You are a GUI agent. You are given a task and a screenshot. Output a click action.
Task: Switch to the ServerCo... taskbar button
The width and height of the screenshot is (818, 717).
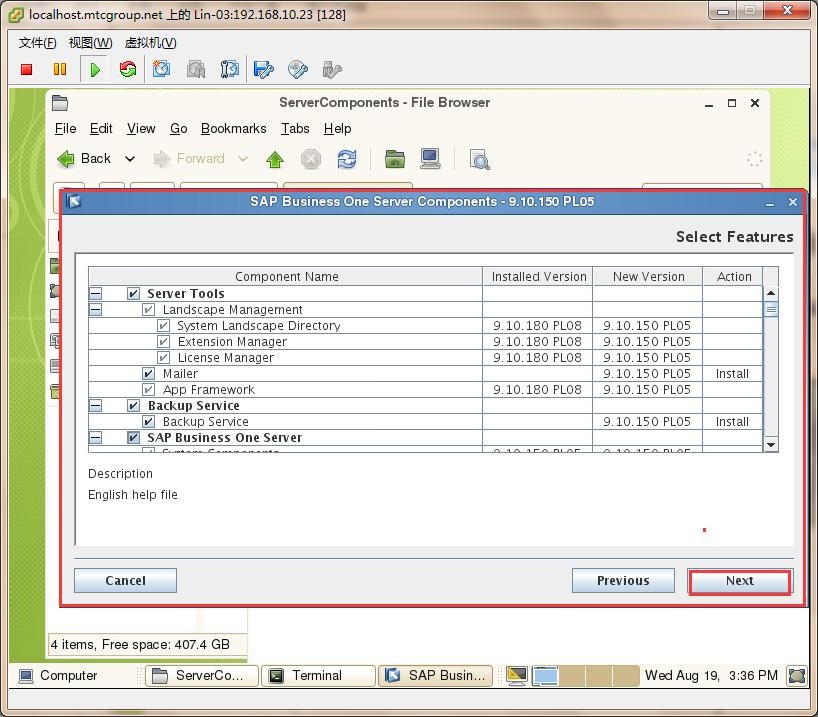click(202, 675)
